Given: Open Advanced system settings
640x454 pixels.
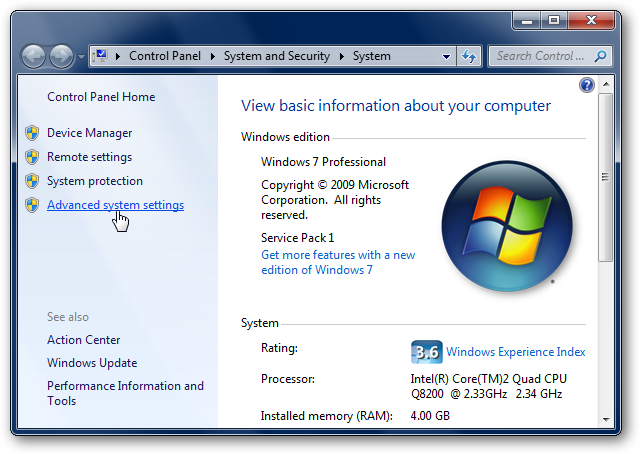Looking at the screenshot, I should (x=116, y=205).
